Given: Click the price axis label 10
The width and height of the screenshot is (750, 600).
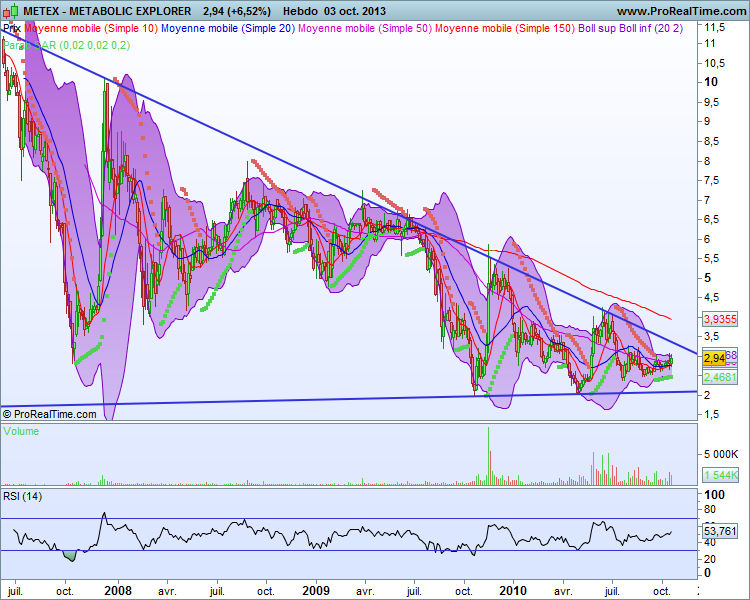Looking at the screenshot, I should (x=711, y=82).
